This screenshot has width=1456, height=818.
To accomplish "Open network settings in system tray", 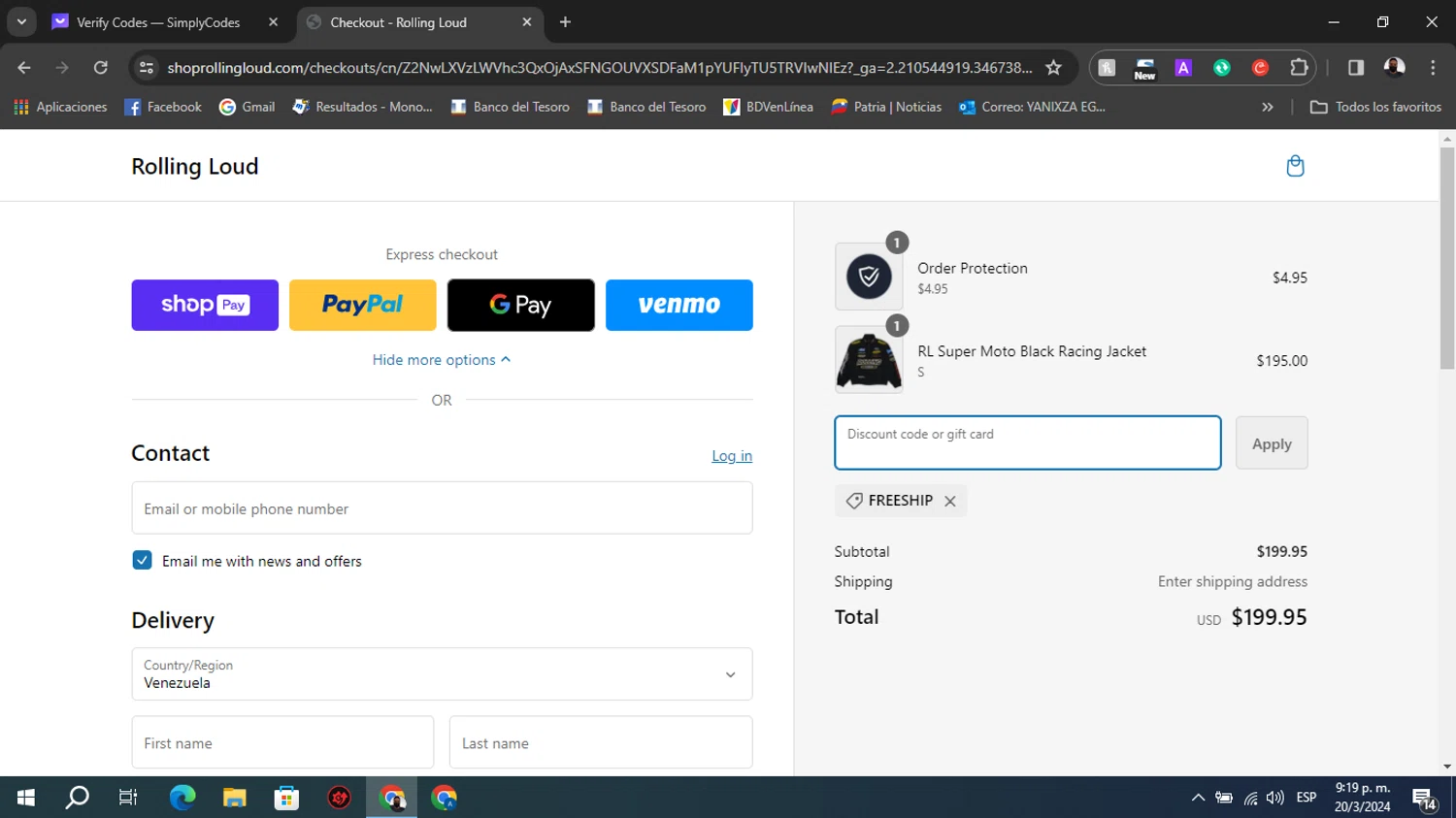I will (x=1250, y=798).
